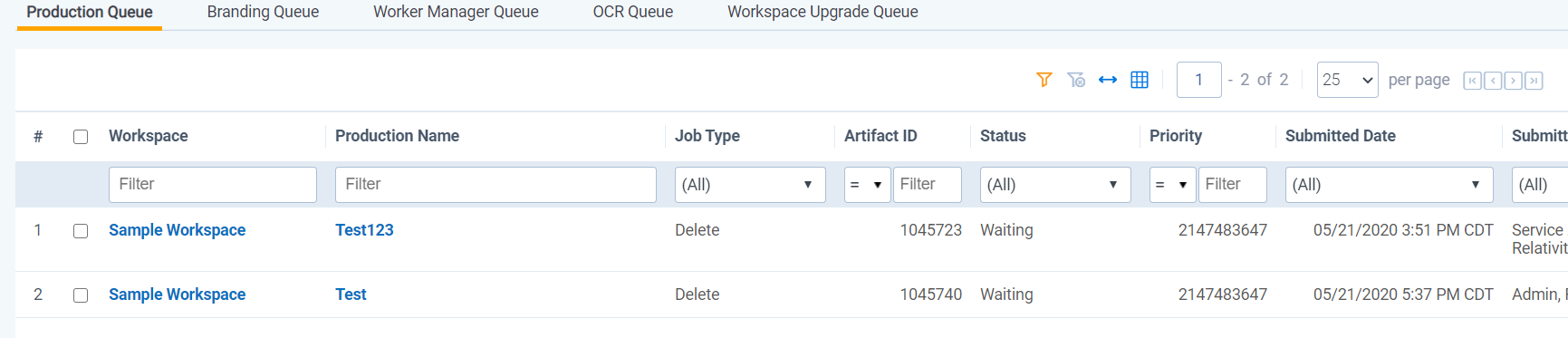Check the select-all checkbox in header
The height and width of the screenshot is (338, 1568).
point(81,137)
